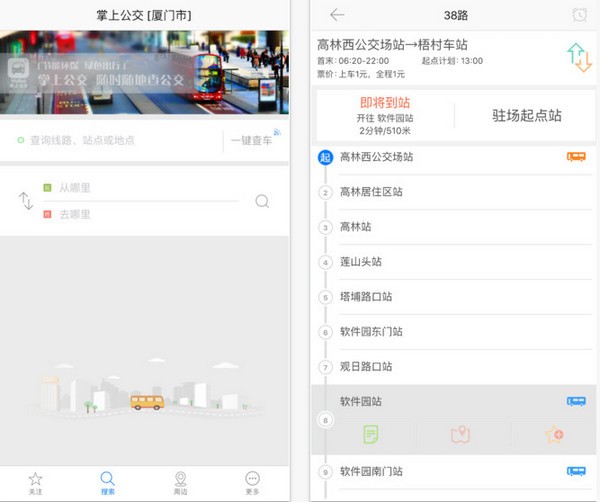600x502 pixels.
Task: Tap the 票价 fare information line
Action: tap(361, 74)
